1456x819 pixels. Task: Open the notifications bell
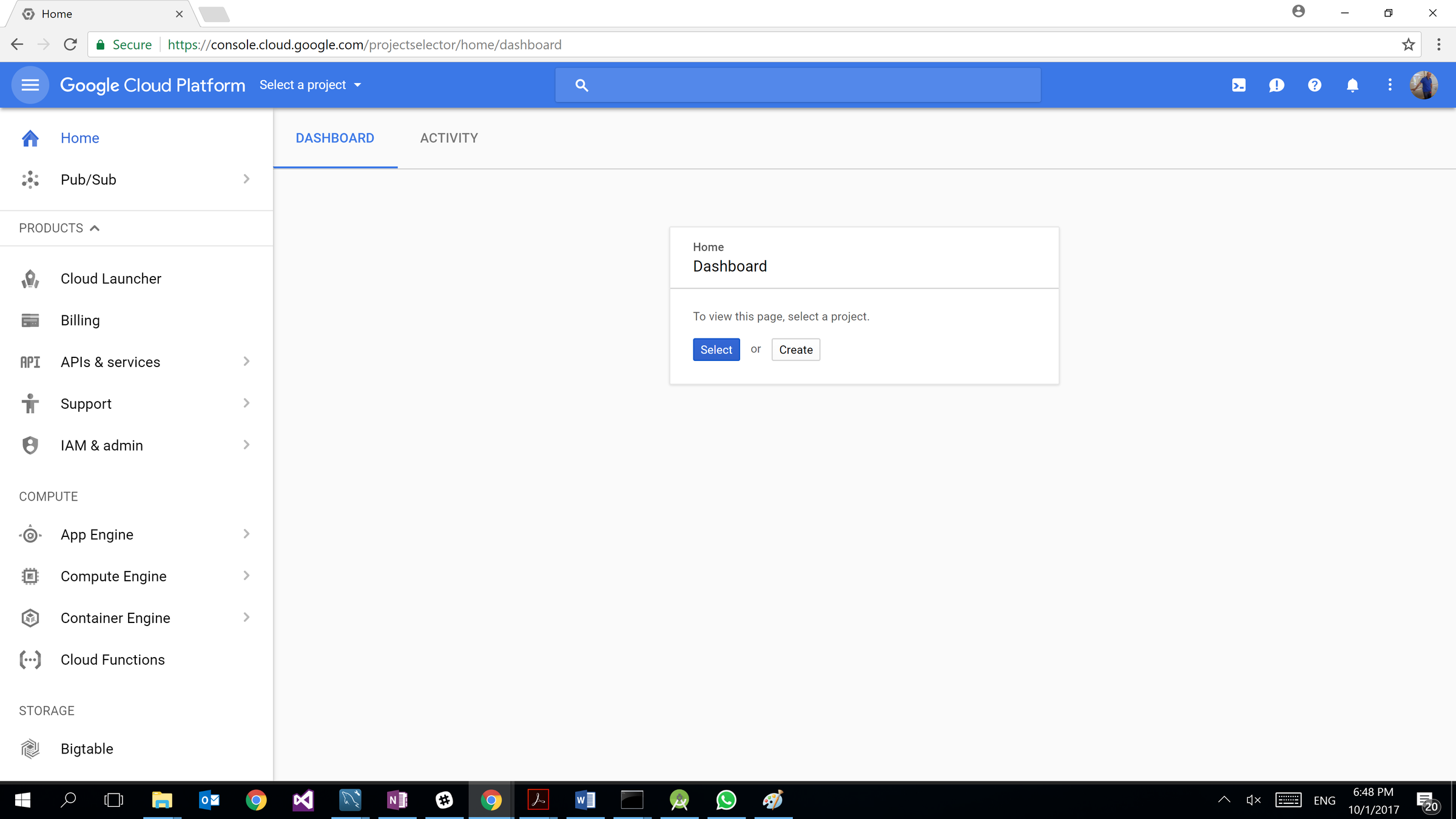point(1352,86)
